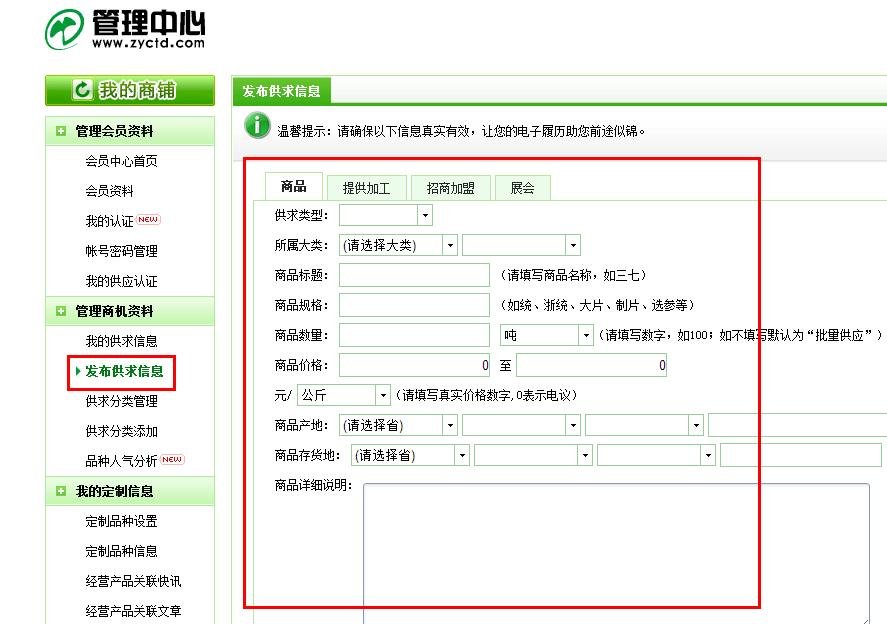This screenshot has height=624, width=887.
Task: Open the 请选择大类 dropdown
Action: pyautogui.click(x=450, y=244)
